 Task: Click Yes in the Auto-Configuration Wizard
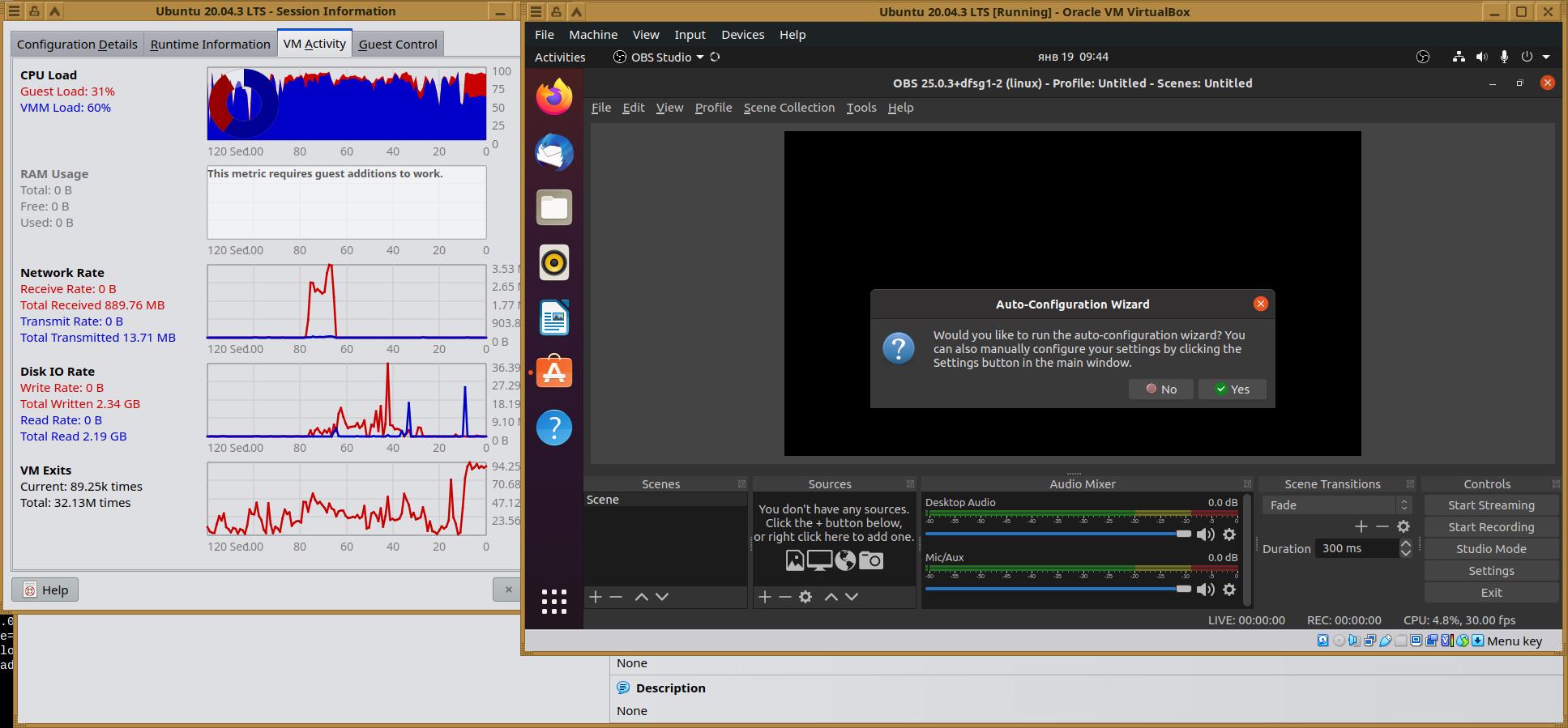pos(1232,390)
